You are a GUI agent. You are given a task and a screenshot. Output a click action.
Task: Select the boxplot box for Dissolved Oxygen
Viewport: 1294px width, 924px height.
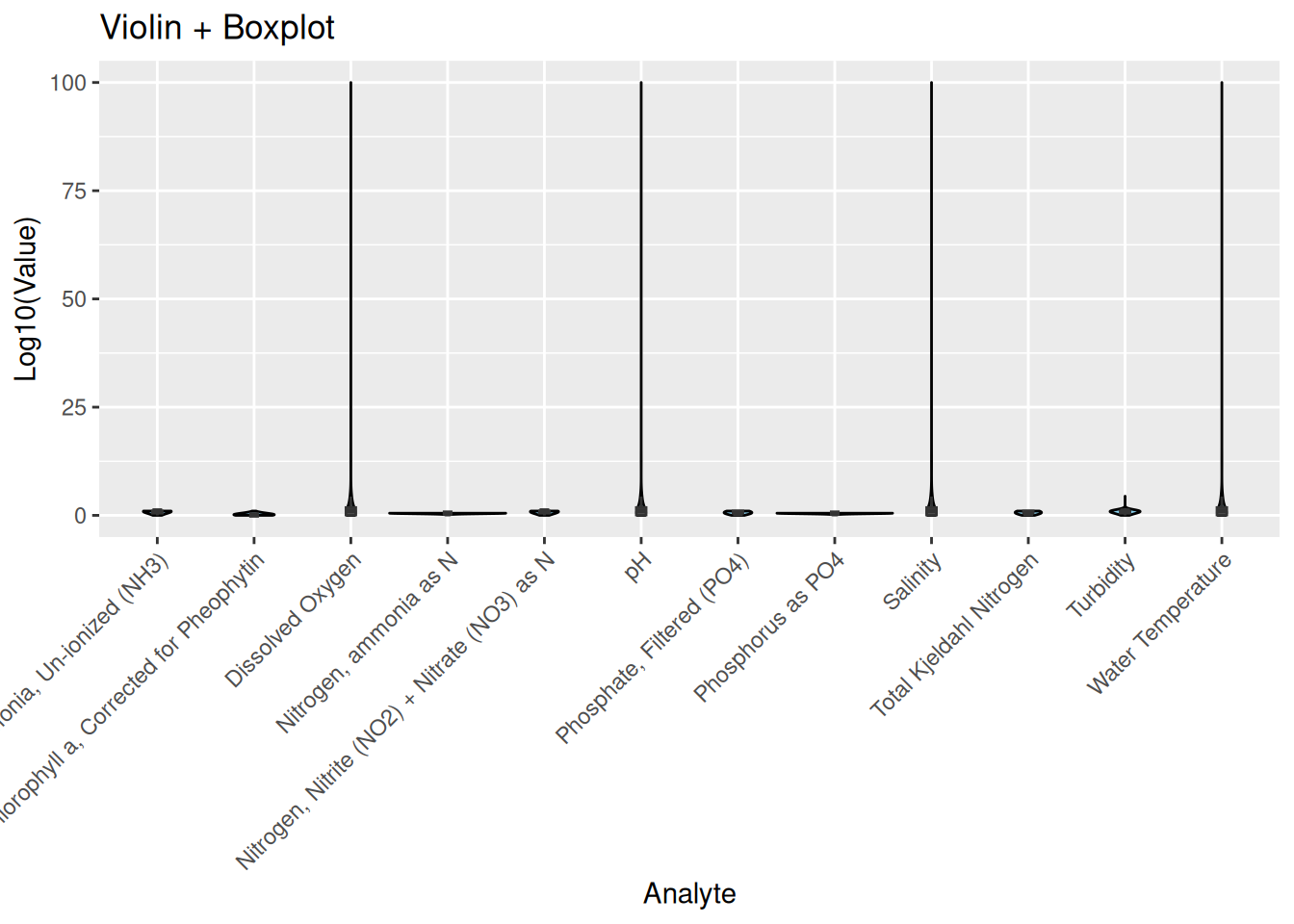[x=351, y=511]
